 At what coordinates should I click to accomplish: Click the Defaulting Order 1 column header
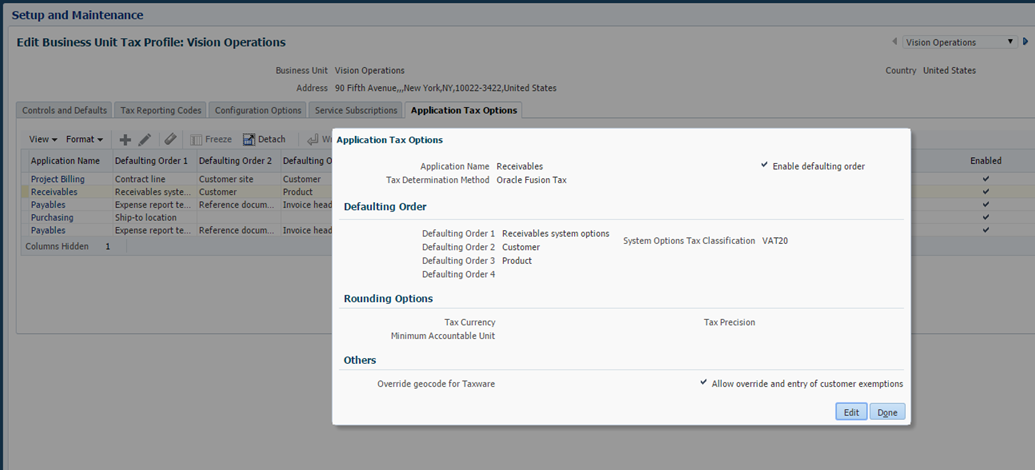[151, 160]
